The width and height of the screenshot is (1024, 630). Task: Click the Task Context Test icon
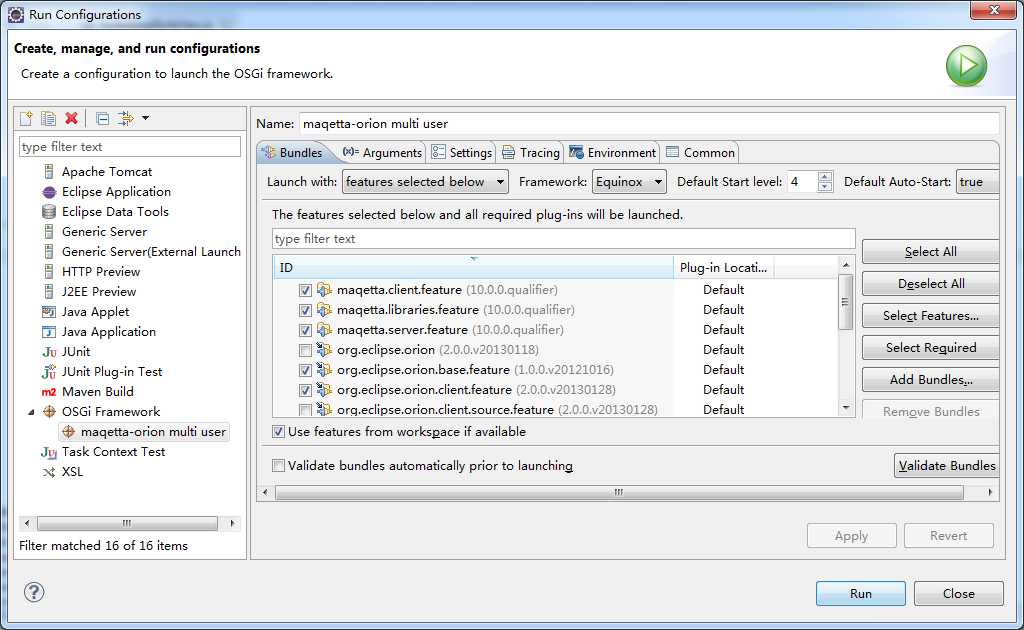[49, 452]
